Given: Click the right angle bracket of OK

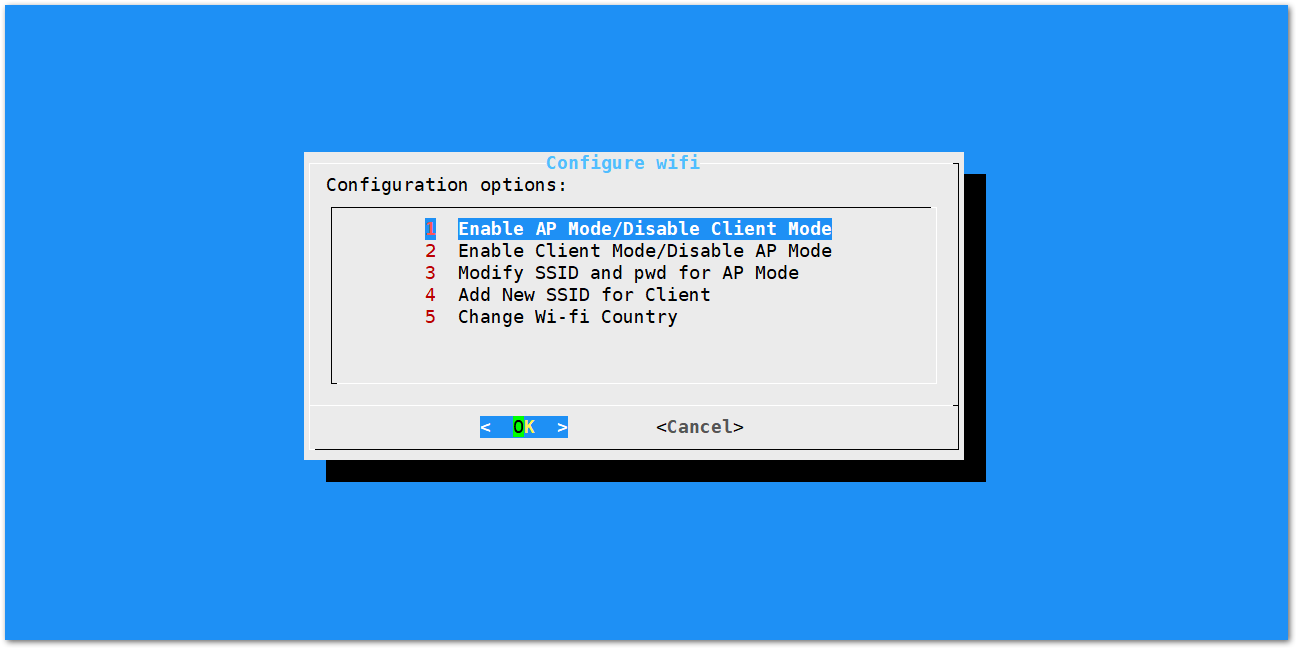Looking at the screenshot, I should 563,427.
